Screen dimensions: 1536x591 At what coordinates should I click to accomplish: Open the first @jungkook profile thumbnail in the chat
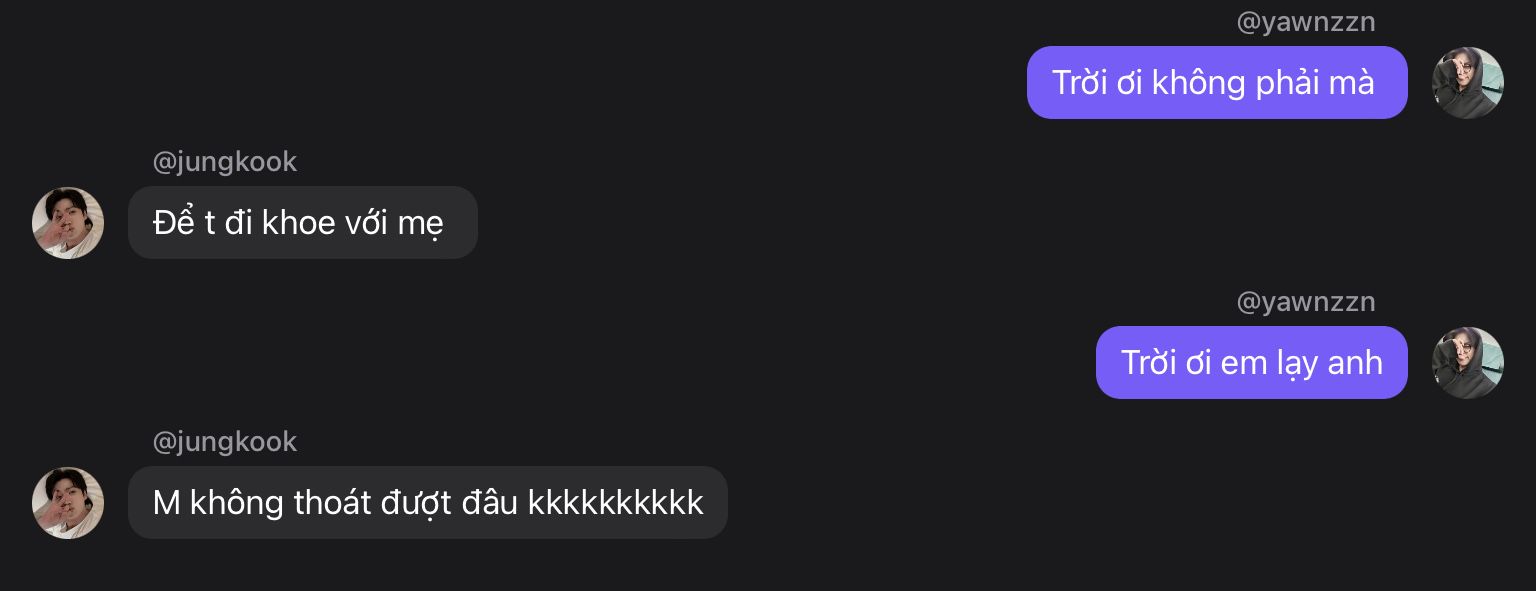tap(68, 223)
